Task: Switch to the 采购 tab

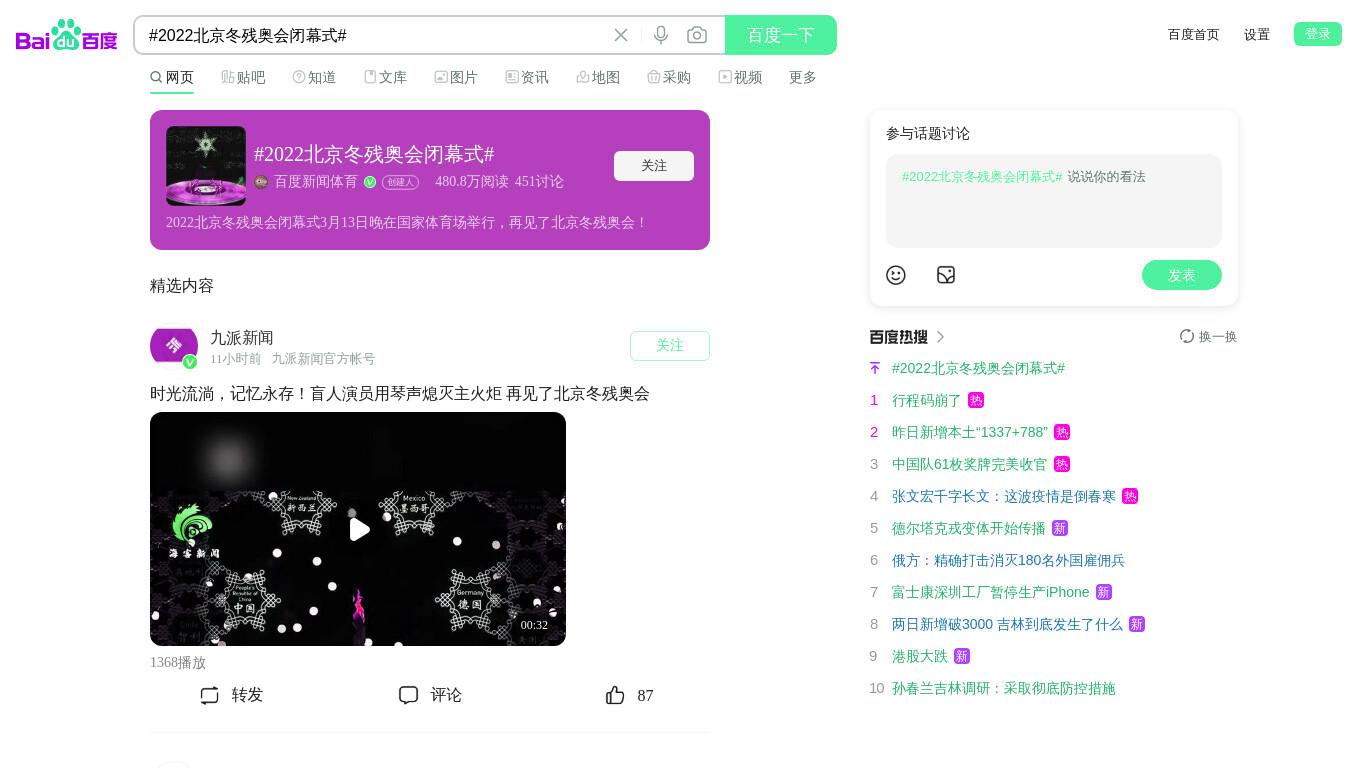Action: click(x=669, y=77)
